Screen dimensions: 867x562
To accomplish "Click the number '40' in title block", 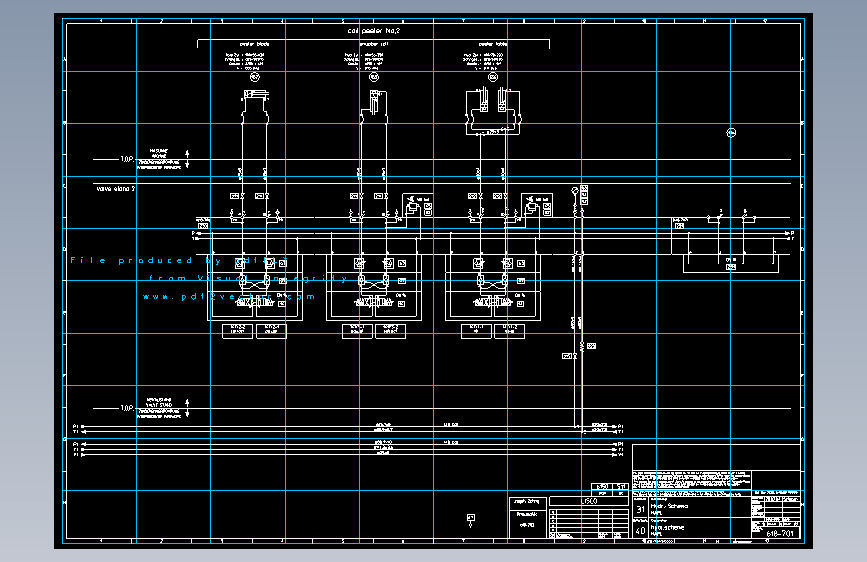I will [x=640, y=530].
